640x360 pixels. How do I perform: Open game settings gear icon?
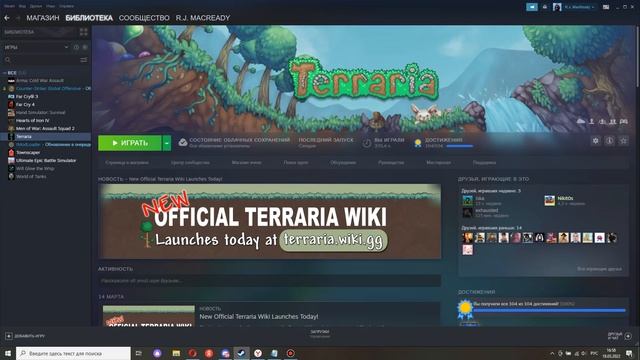click(596, 141)
